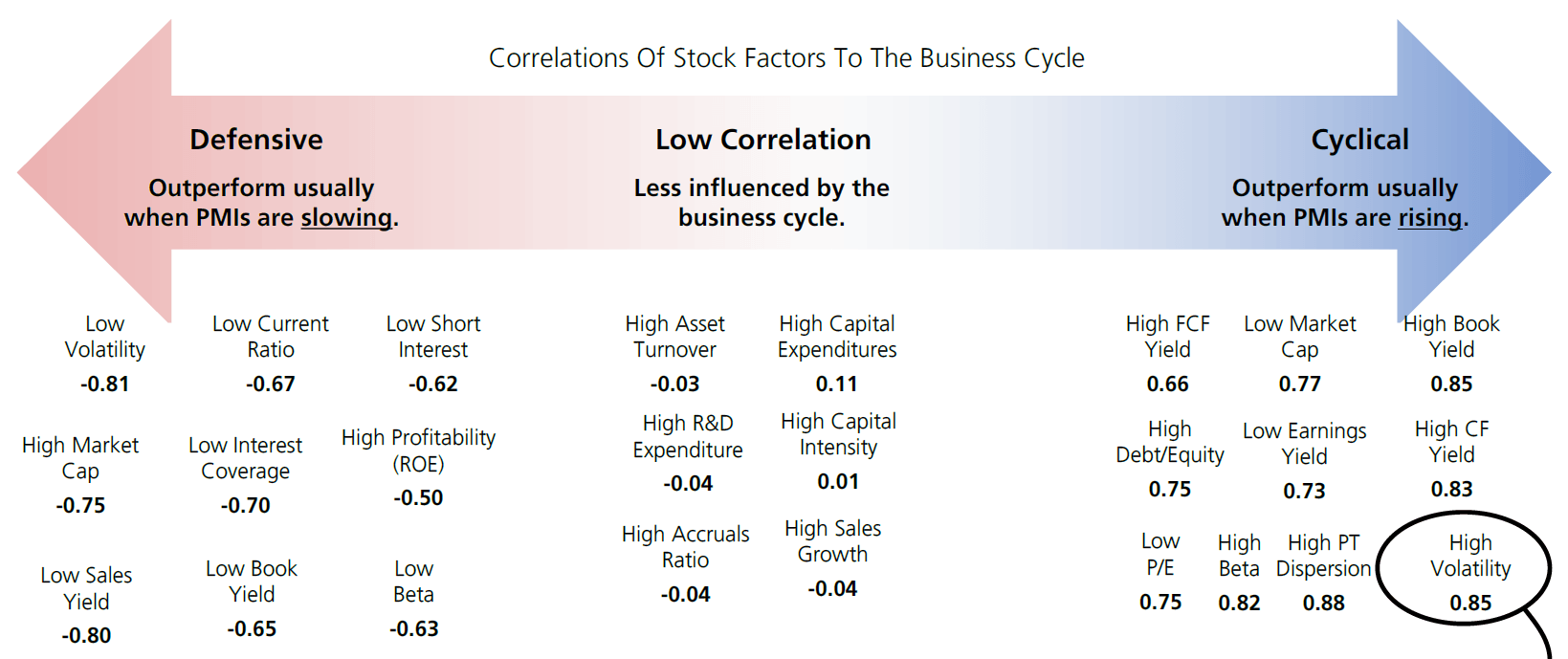Select the Low Volatility factor label
The height and width of the screenshot is (659, 1568).
105,337
